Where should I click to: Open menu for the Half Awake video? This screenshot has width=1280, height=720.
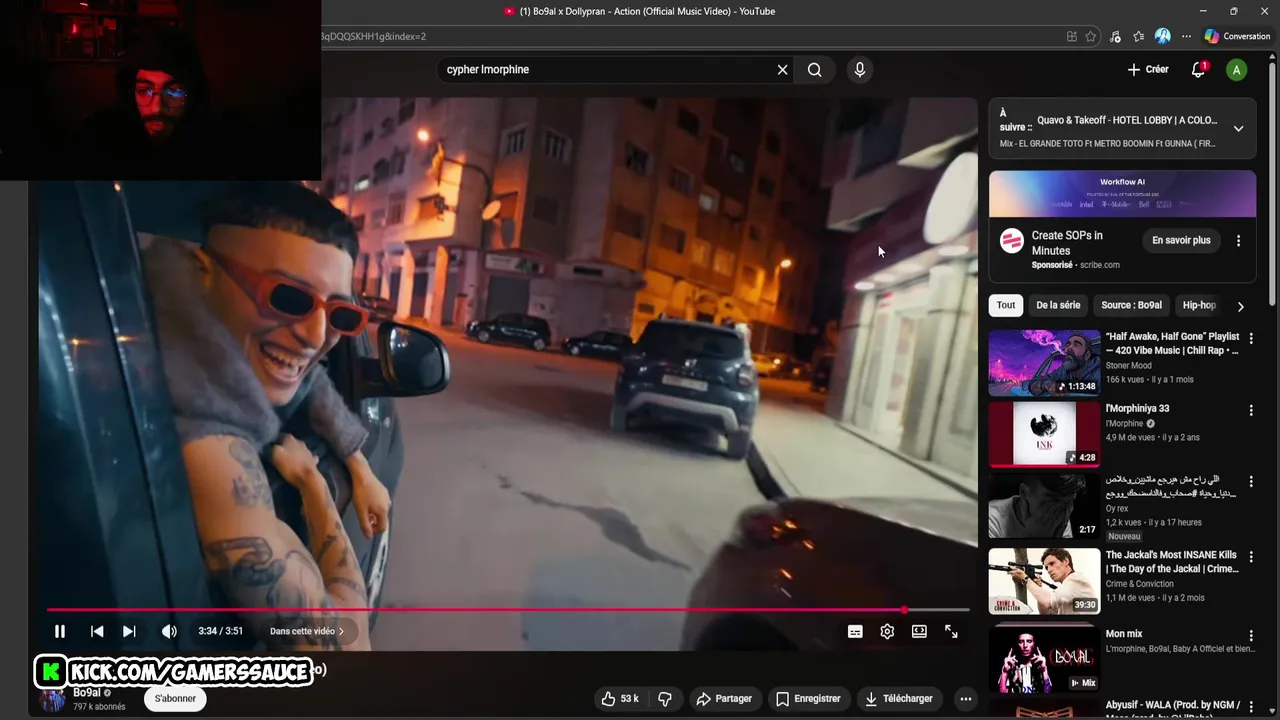(x=1251, y=338)
